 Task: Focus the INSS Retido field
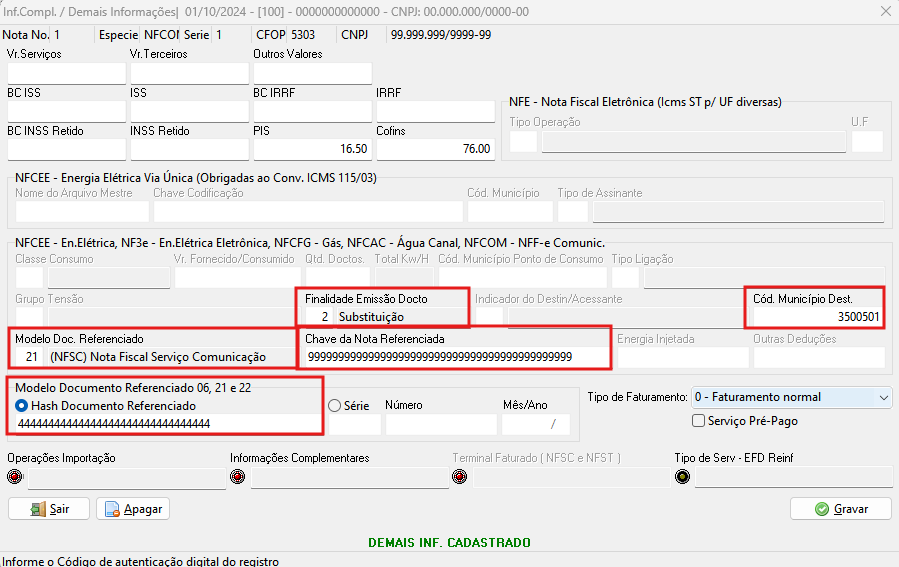[190, 149]
